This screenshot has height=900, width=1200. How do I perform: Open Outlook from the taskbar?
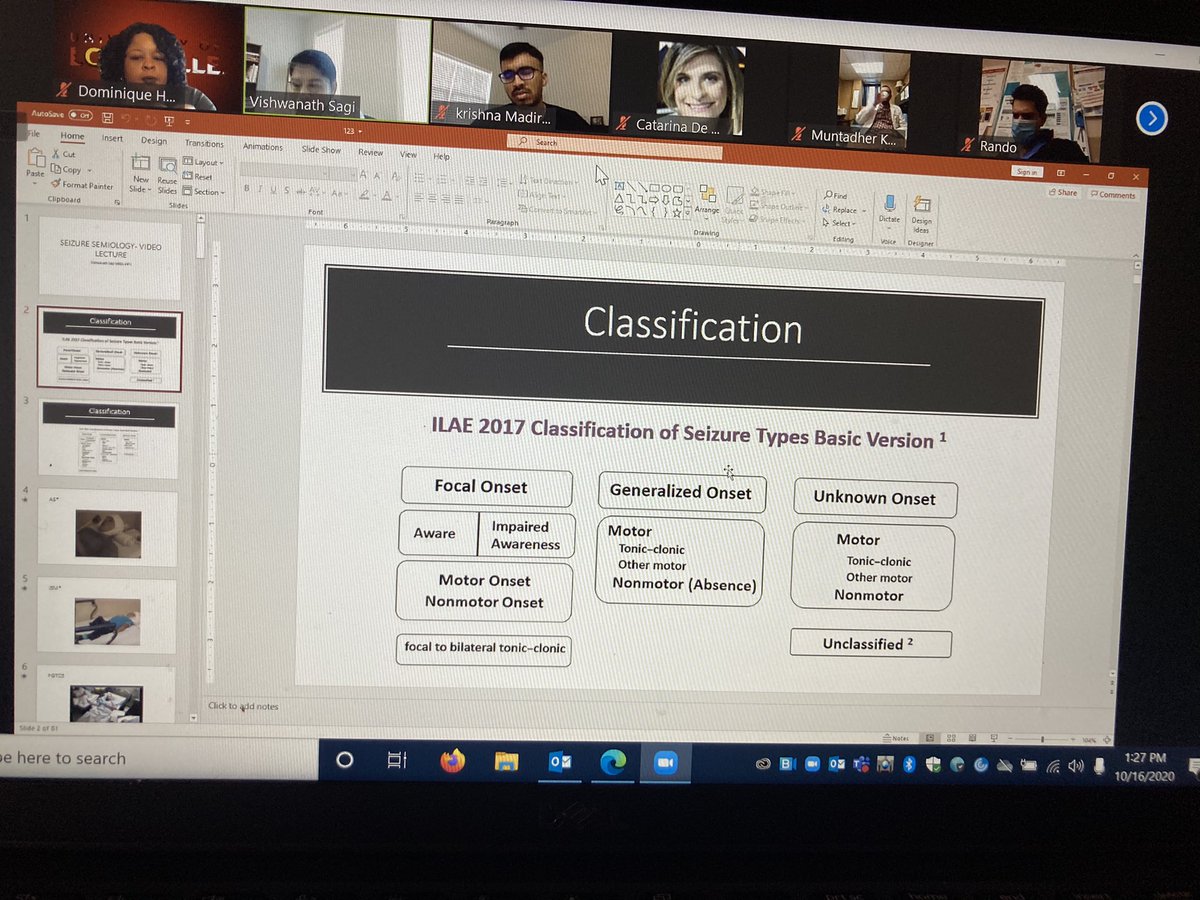pyautogui.click(x=561, y=763)
